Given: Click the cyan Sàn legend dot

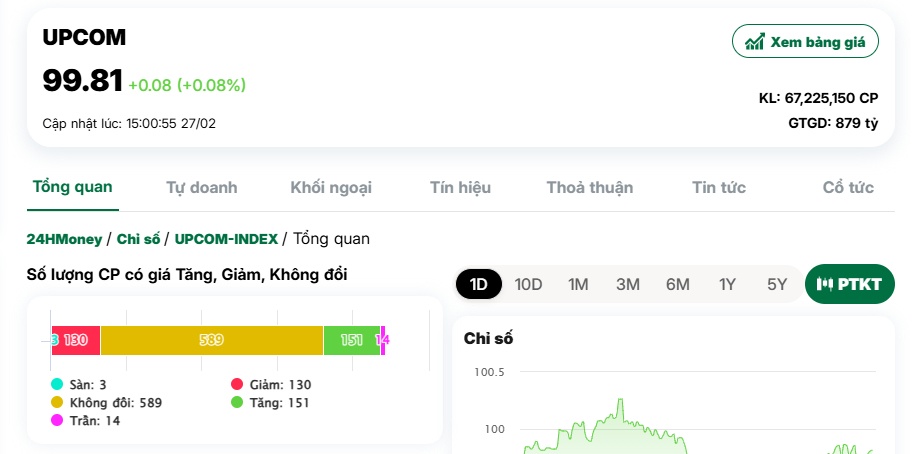Looking at the screenshot, I should pos(57,384).
